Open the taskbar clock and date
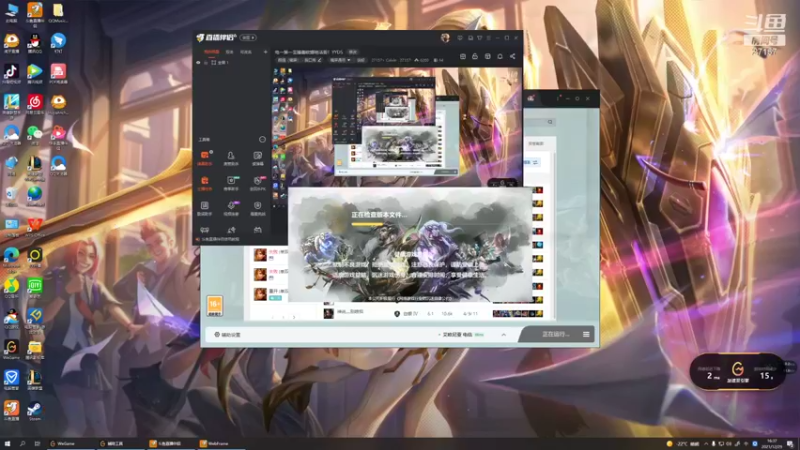This screenshot has width=800, height=450. (x=772, y=444)
